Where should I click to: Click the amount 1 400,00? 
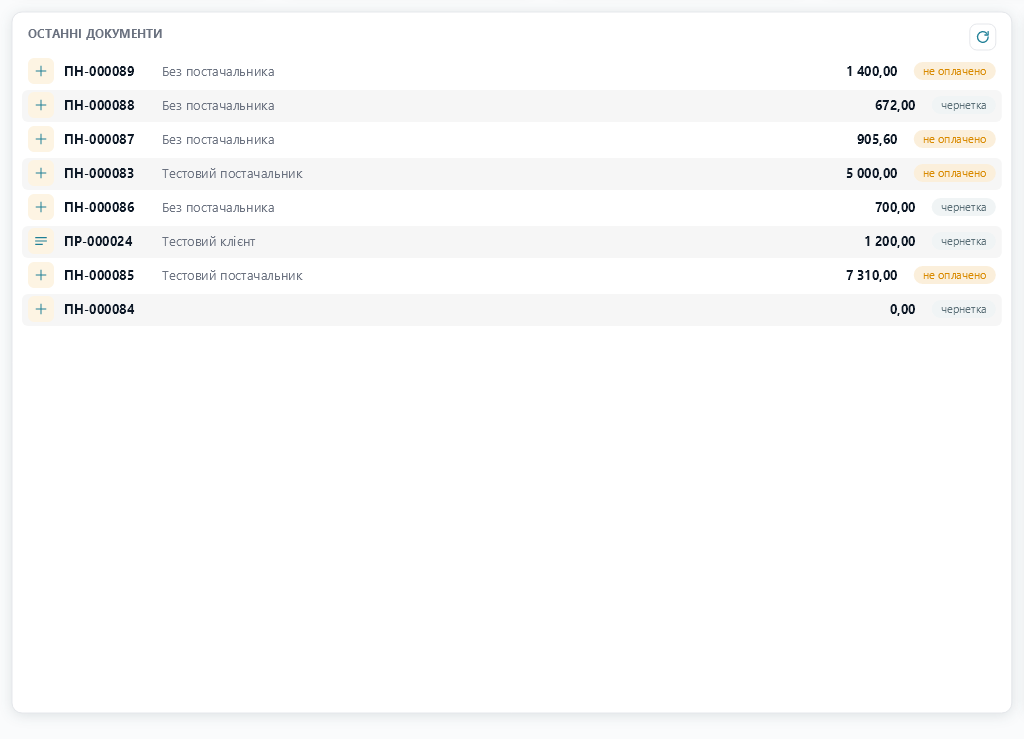(x=872, y=71)
